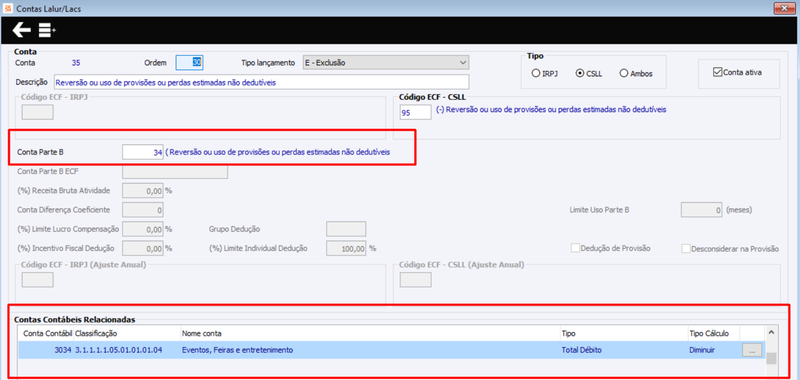
Task: Open the list-add menu icon in toolbar
Action: [47, 30]
